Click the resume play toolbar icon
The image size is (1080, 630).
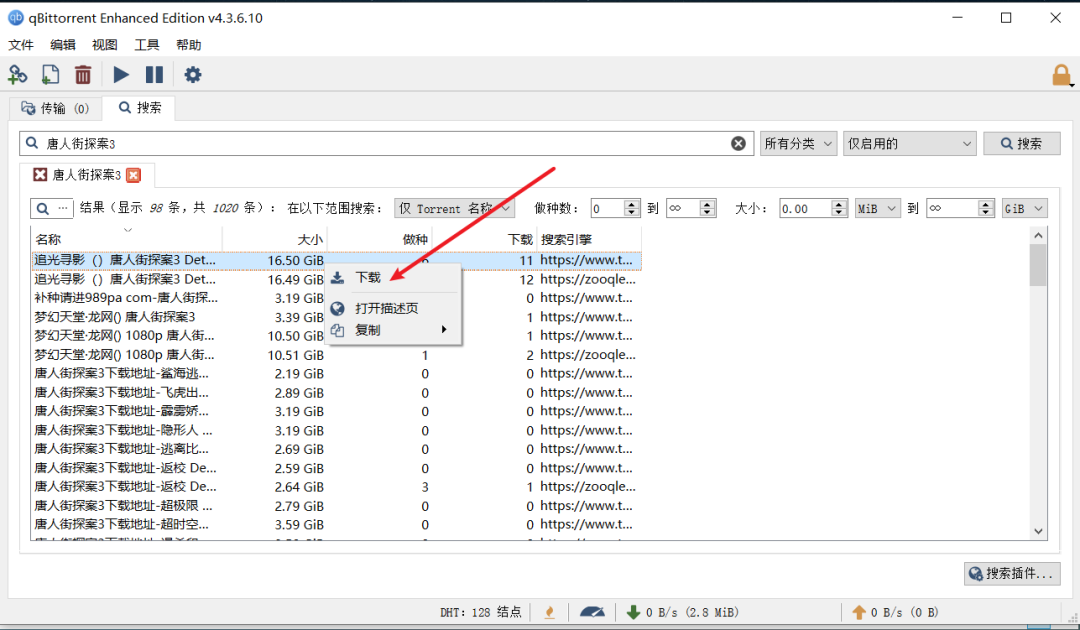click(121, 74)
